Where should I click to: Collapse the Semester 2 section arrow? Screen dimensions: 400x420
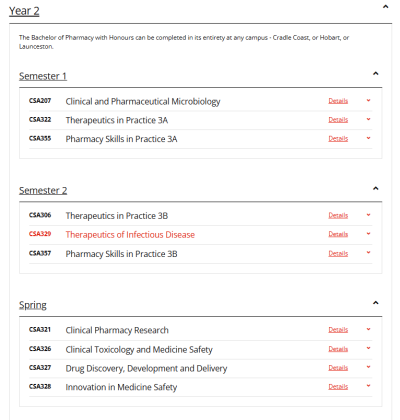[376, 188]
